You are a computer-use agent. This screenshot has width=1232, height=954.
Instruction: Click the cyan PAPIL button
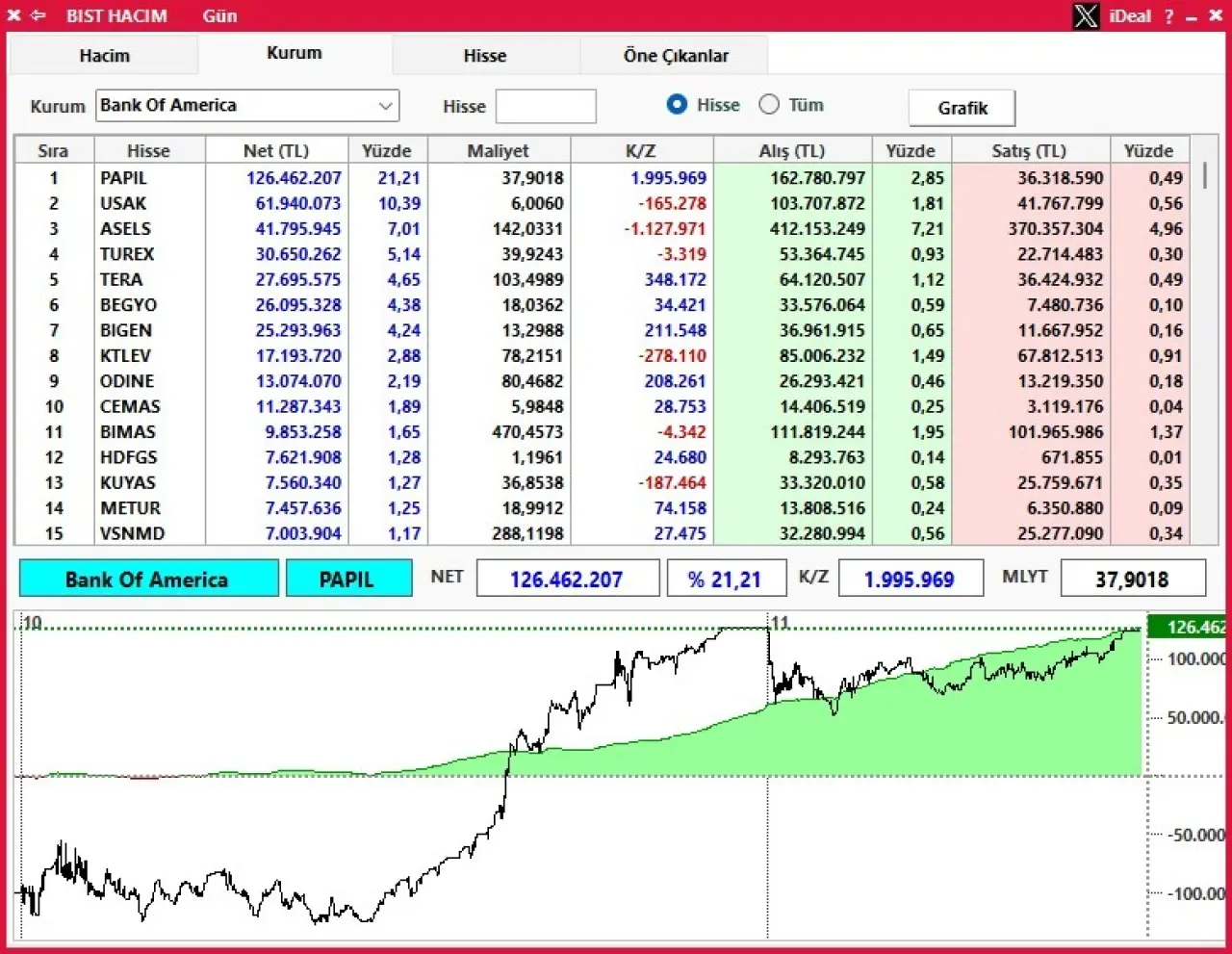pyautogui.click(x=346, y=580)
